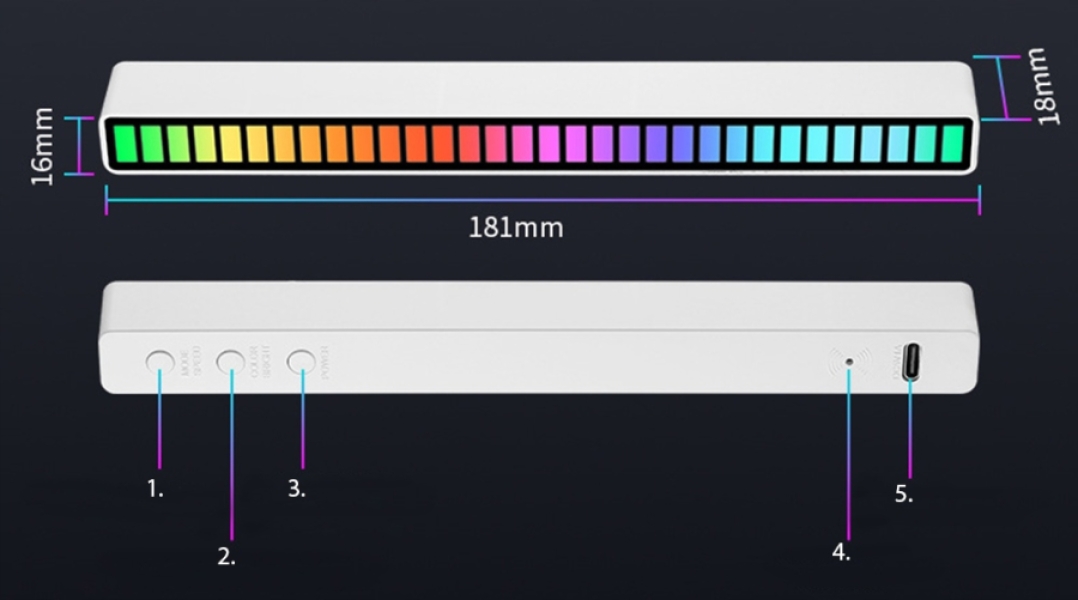Viewport: 1078px width, 600px height.
Task: Click the callout number 4 label
Action: (841, 552)
